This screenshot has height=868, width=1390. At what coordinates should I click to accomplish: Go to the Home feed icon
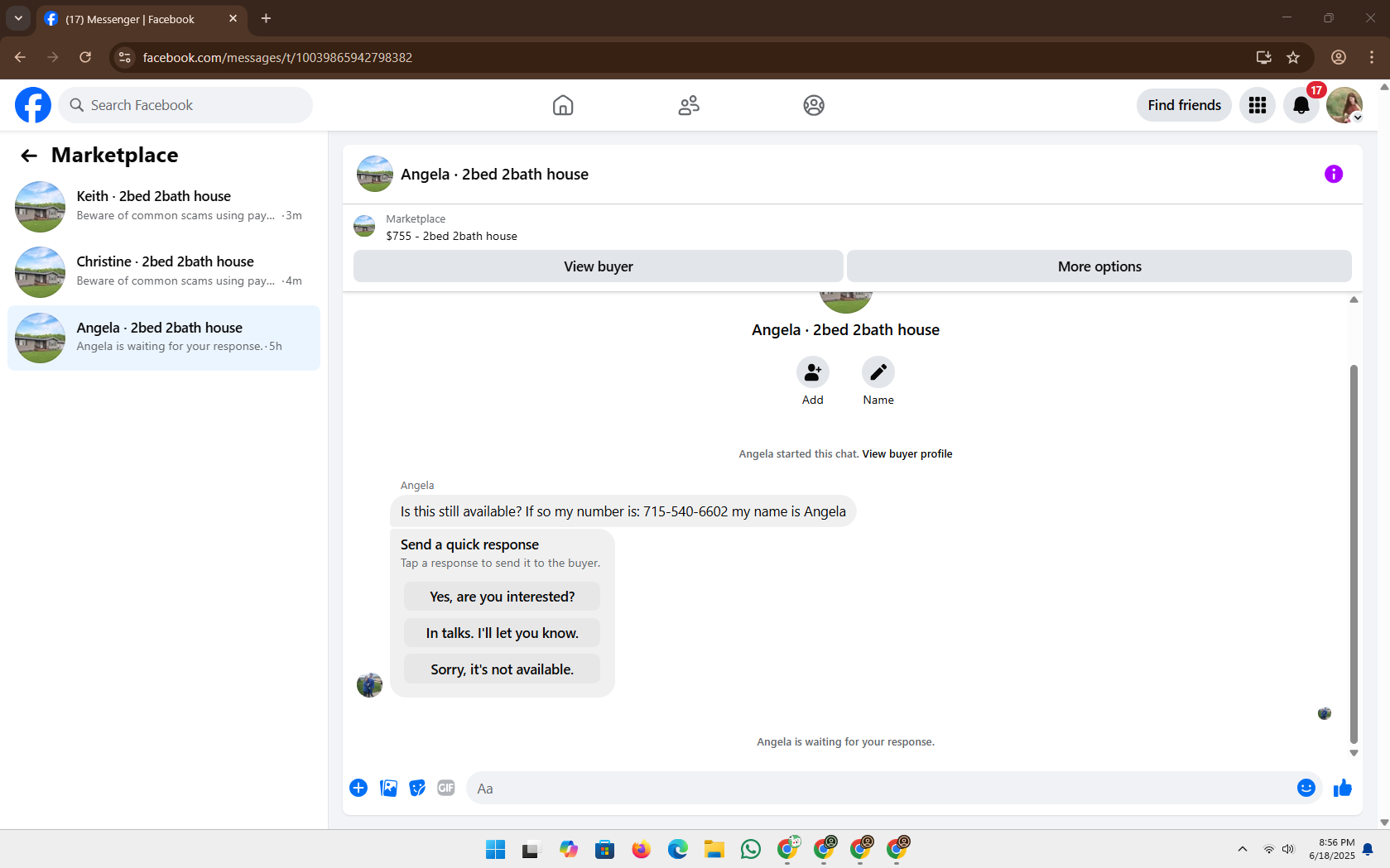point(563,105)
